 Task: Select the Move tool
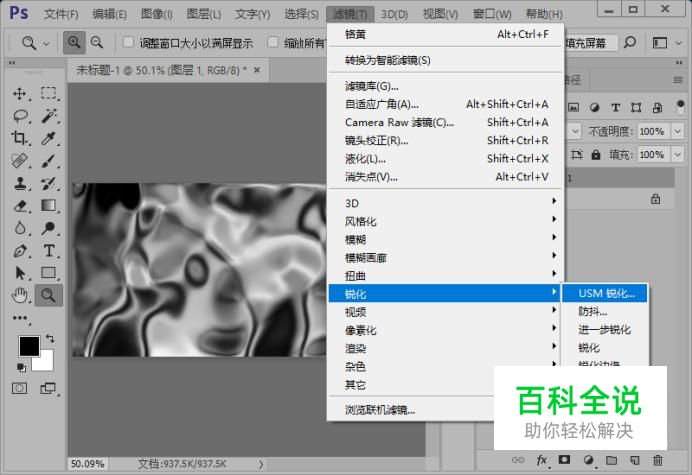(x=19, y=94)
